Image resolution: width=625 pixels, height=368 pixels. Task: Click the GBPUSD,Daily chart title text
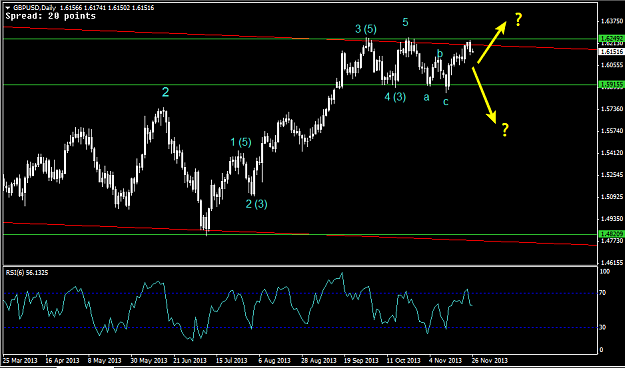click(35, 8)
